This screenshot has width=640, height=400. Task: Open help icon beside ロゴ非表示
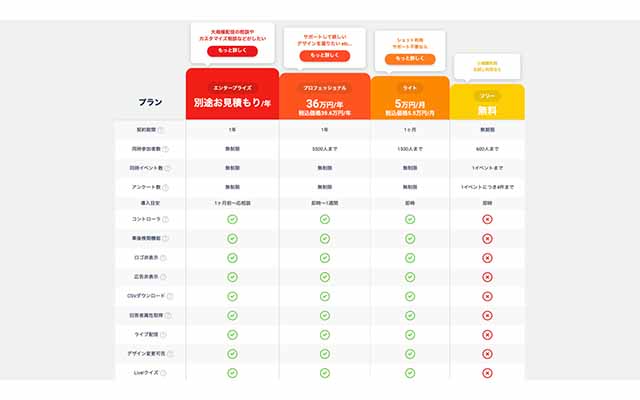(x=163, y=258)
